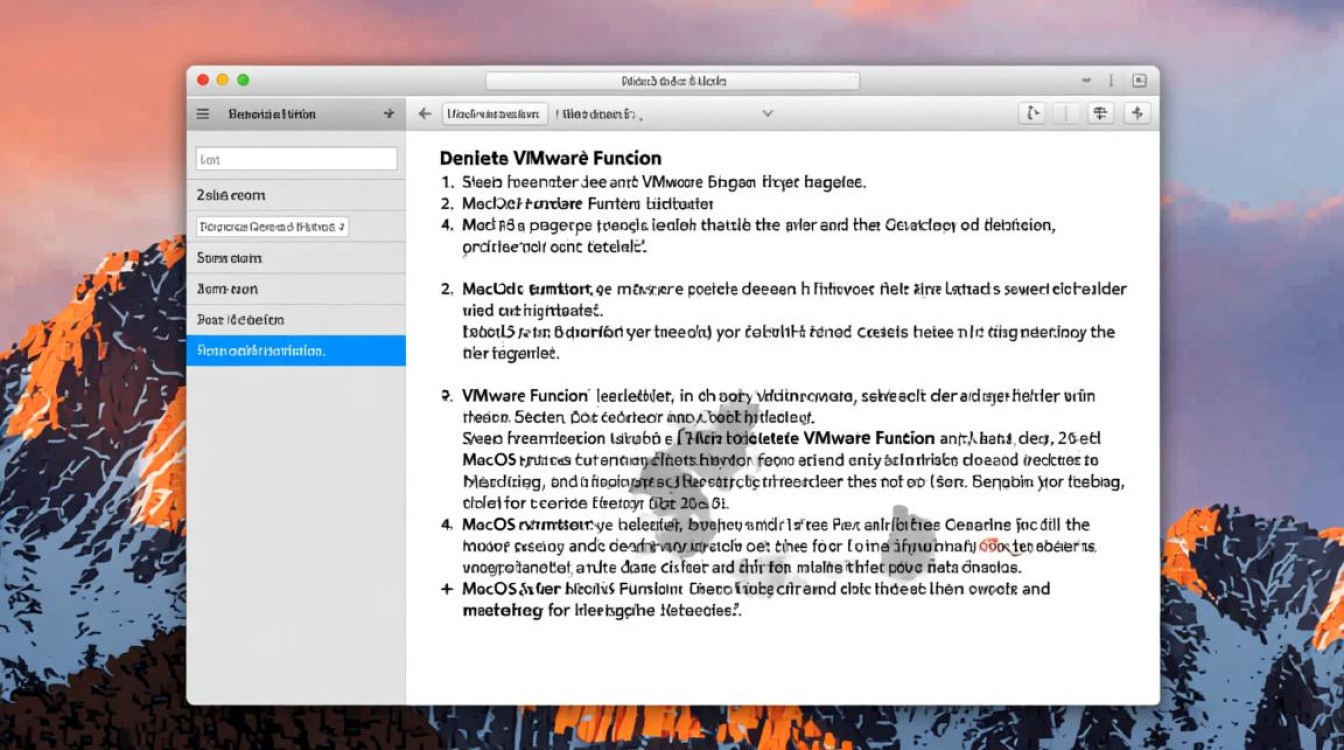
Task: Expand the chevron dropdown in the toolbar
Action: pyautogui.click(x=767, y=114)
